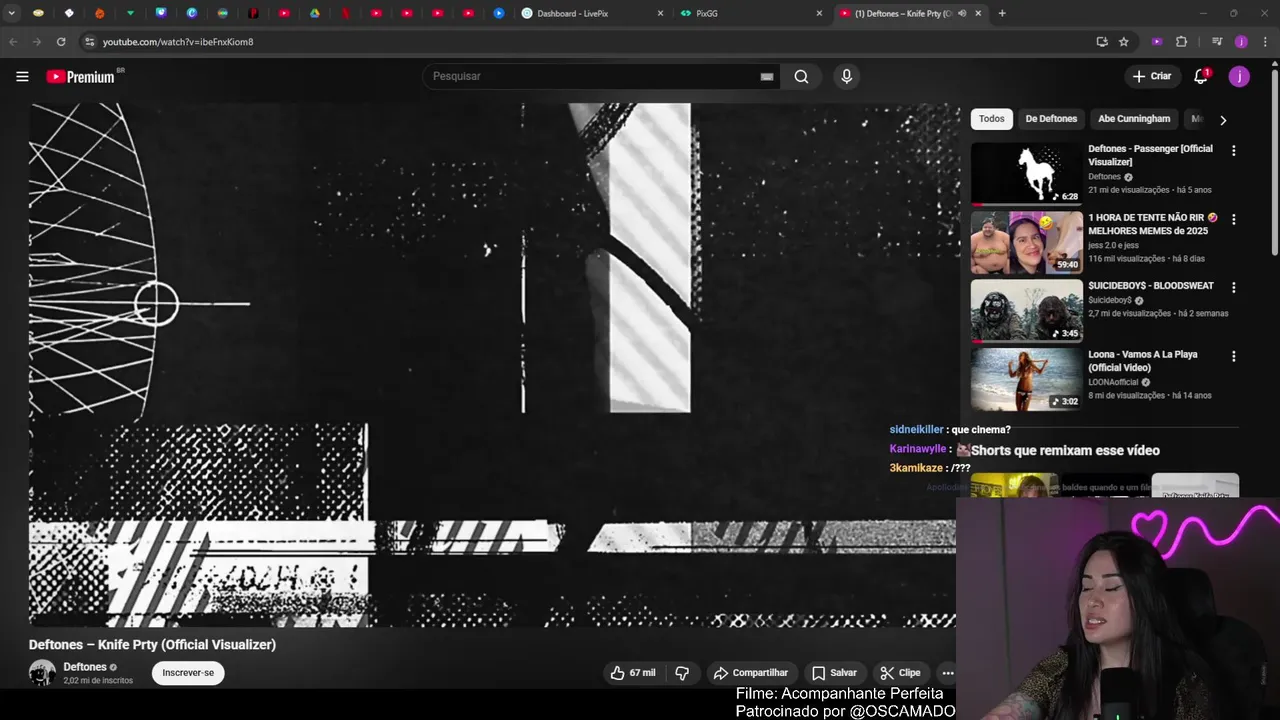View site information icon in address bar

click(x=89, y=42)
